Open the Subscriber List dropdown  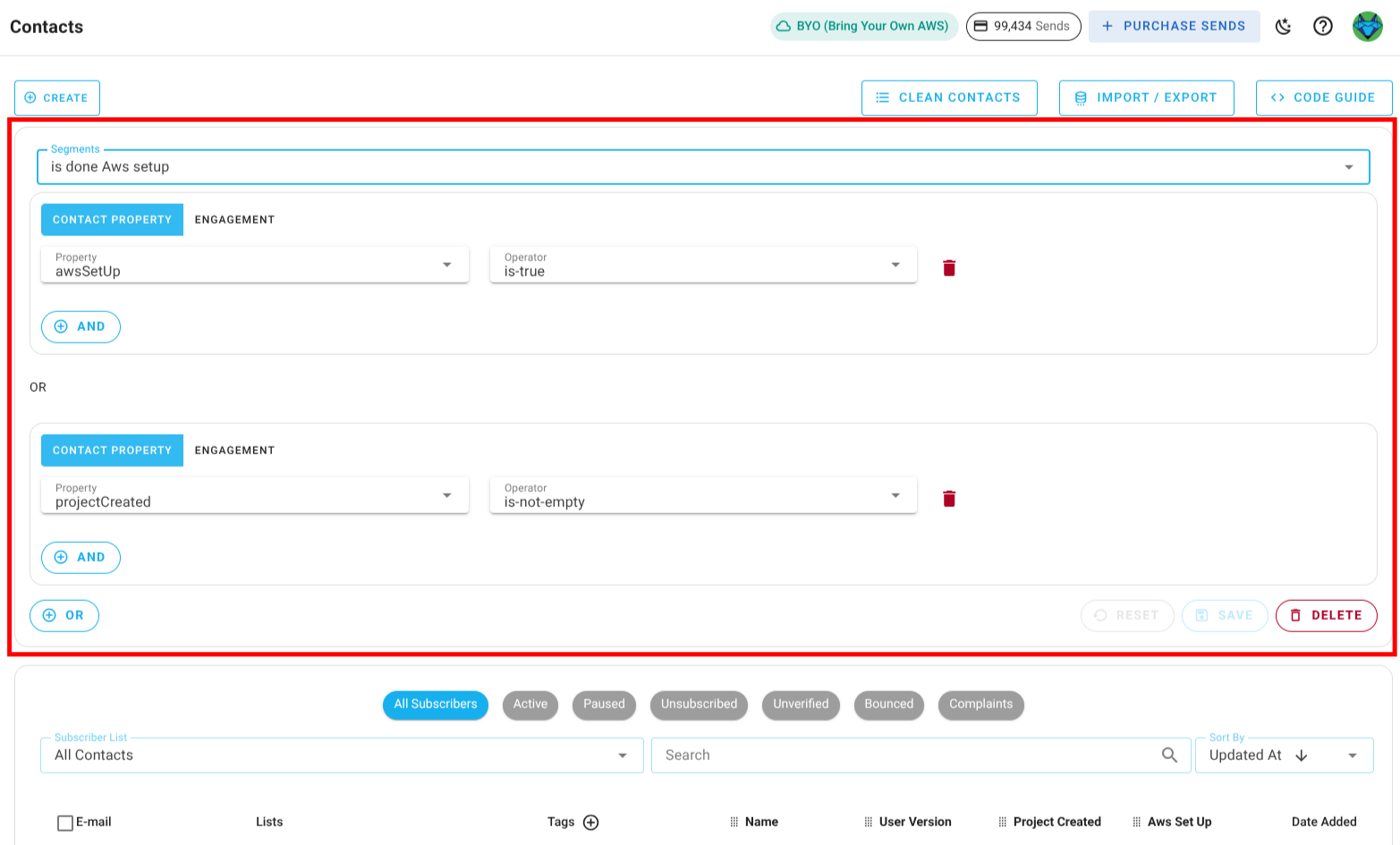(623, 755)
